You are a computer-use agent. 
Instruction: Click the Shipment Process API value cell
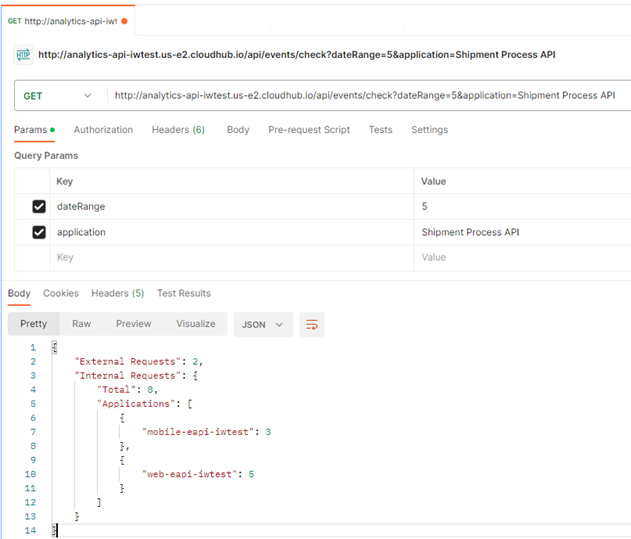pos(522,232)
